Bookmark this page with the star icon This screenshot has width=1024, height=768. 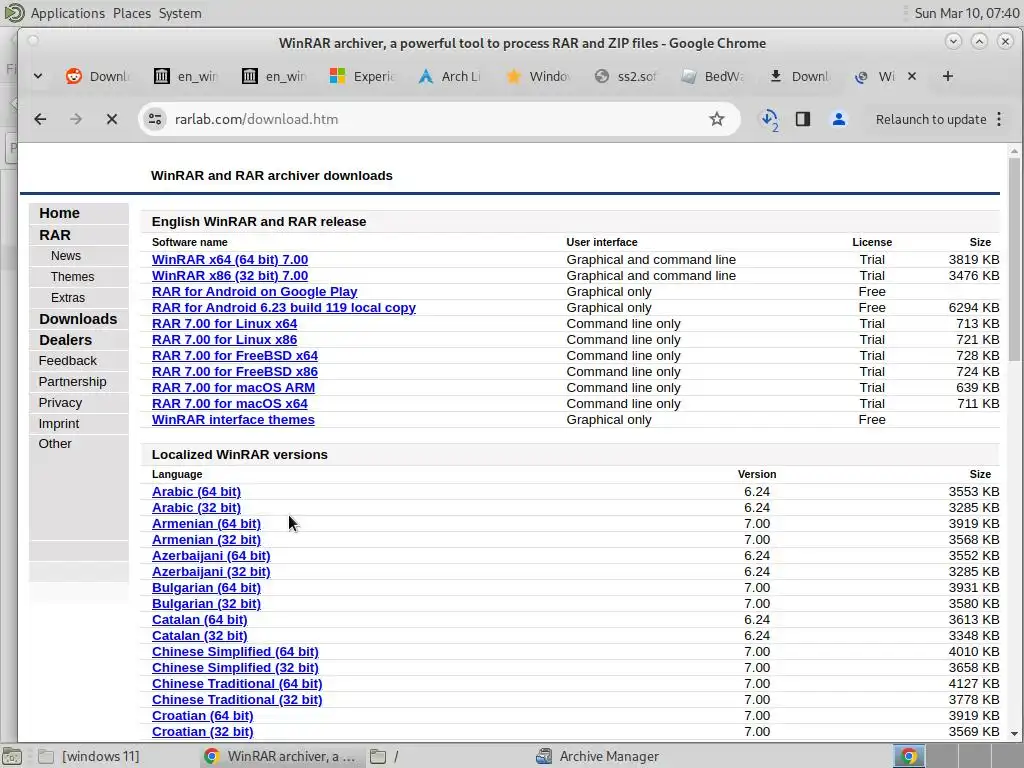click(x=716, y=119)
